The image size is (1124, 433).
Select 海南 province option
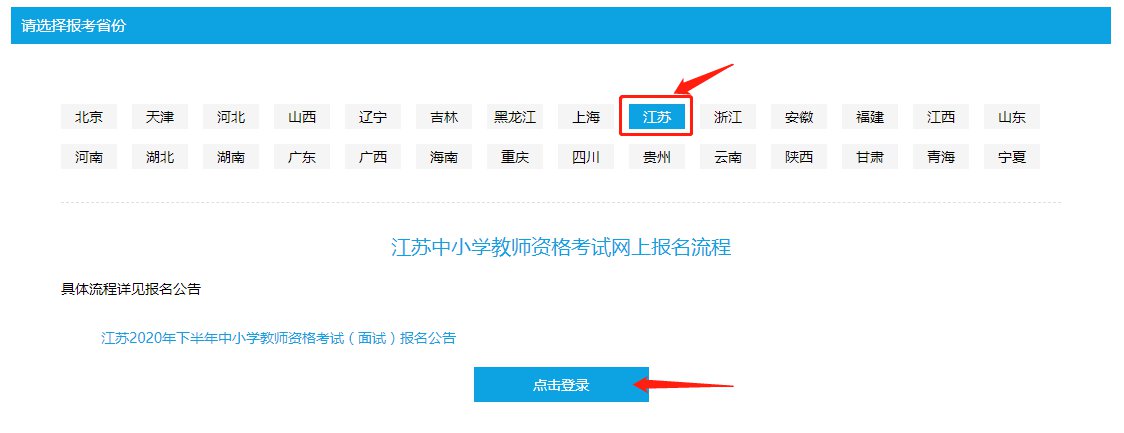tap(444, 157)
